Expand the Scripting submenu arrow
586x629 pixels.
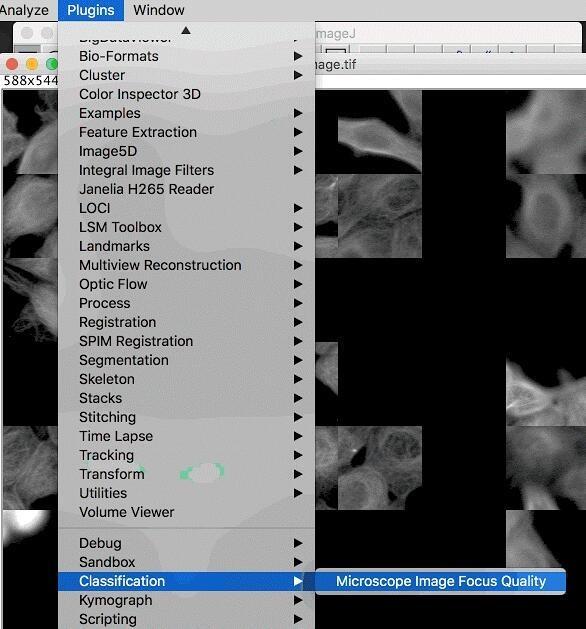(298, 619)
